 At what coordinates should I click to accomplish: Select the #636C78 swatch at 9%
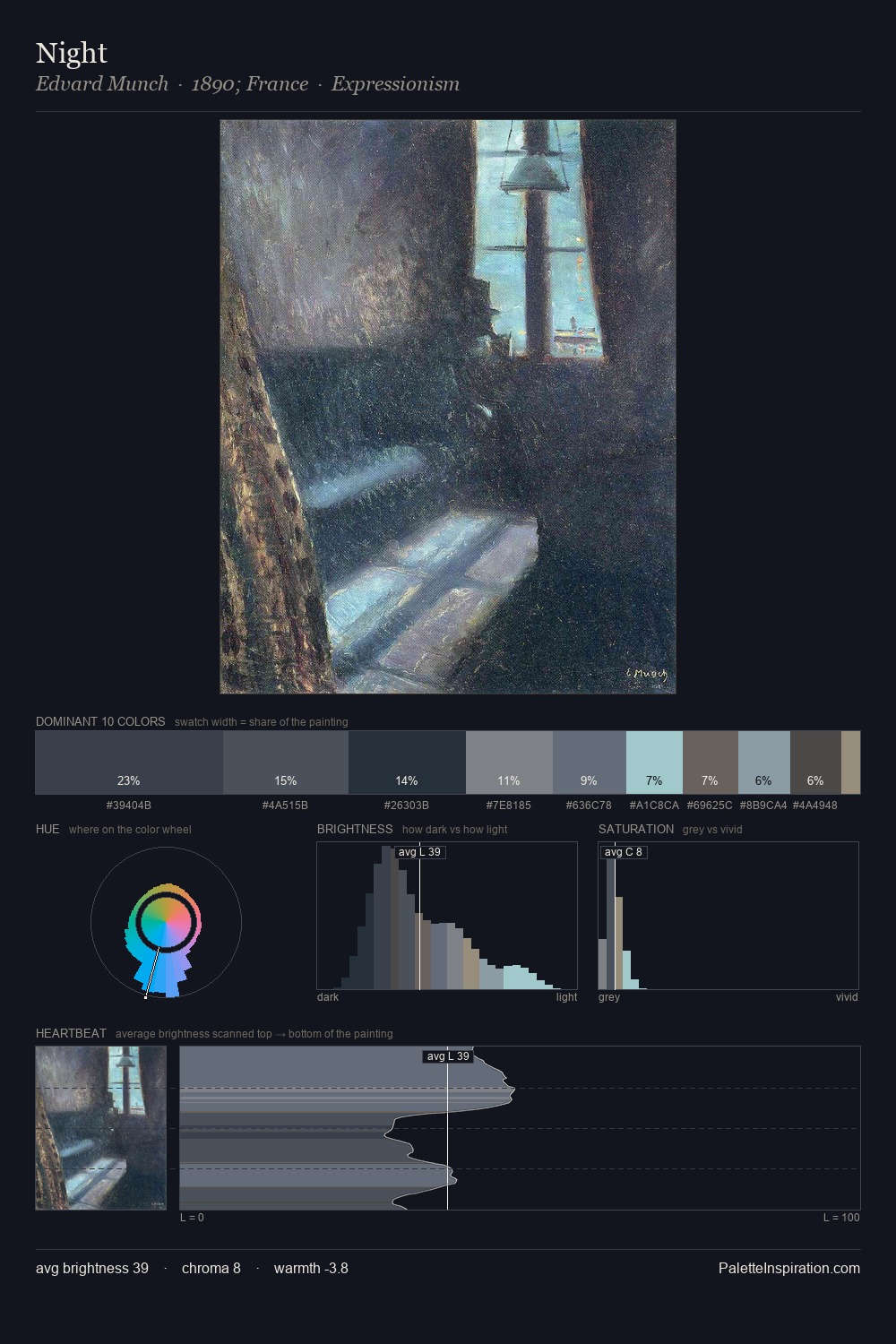tap(589, 762)
